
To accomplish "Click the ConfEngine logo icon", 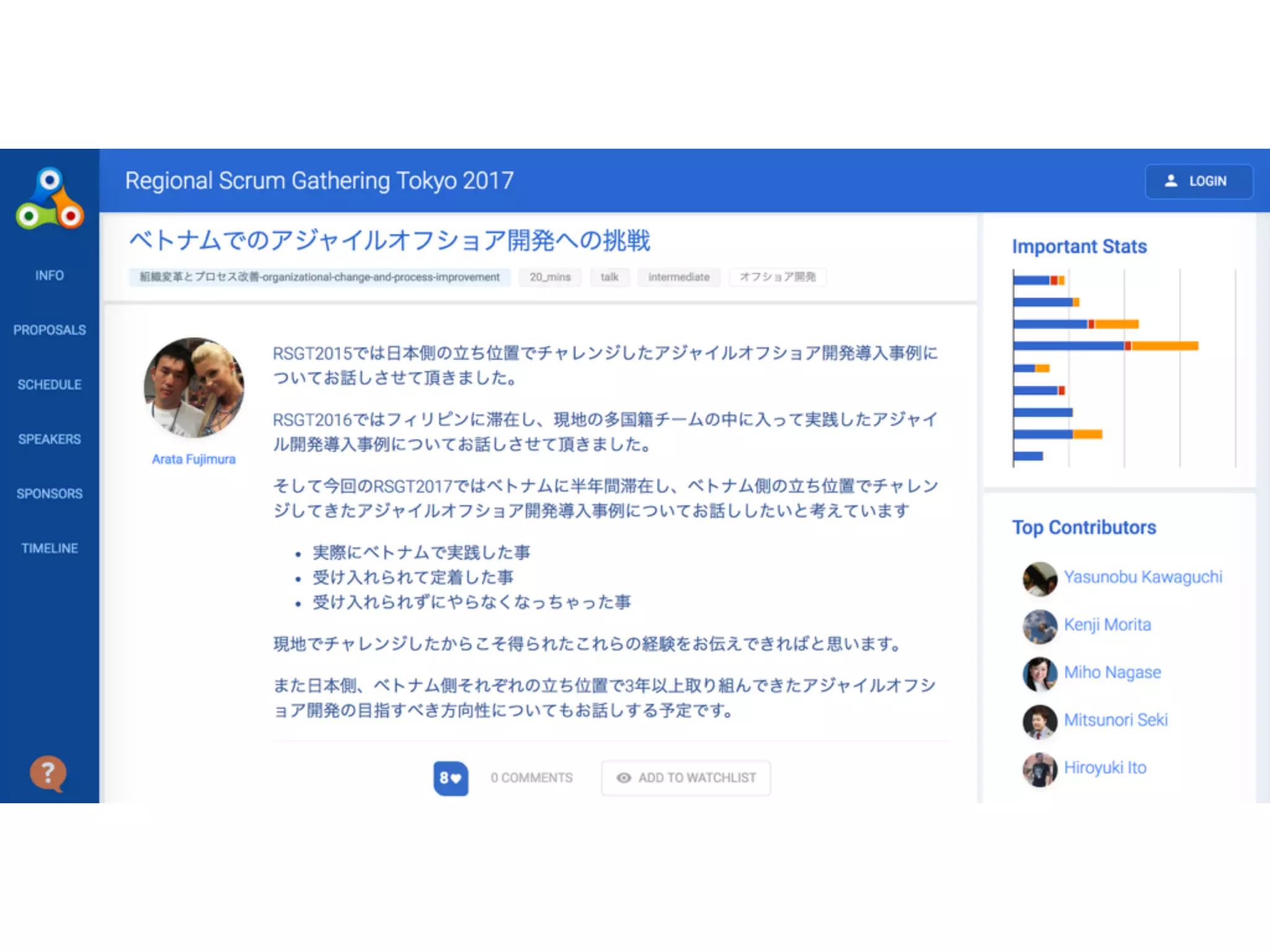I will point(50,198).
